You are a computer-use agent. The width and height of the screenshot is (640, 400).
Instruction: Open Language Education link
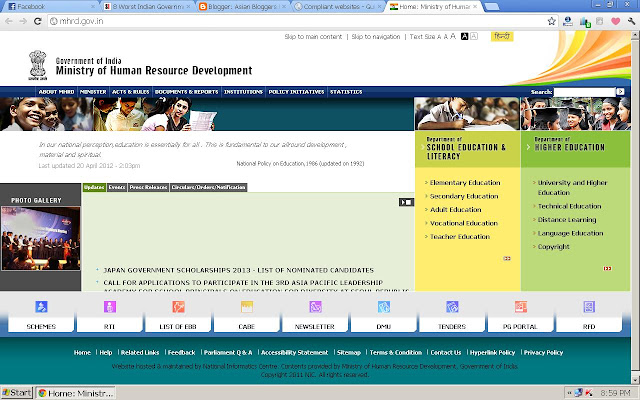click(x=570, y=233)
